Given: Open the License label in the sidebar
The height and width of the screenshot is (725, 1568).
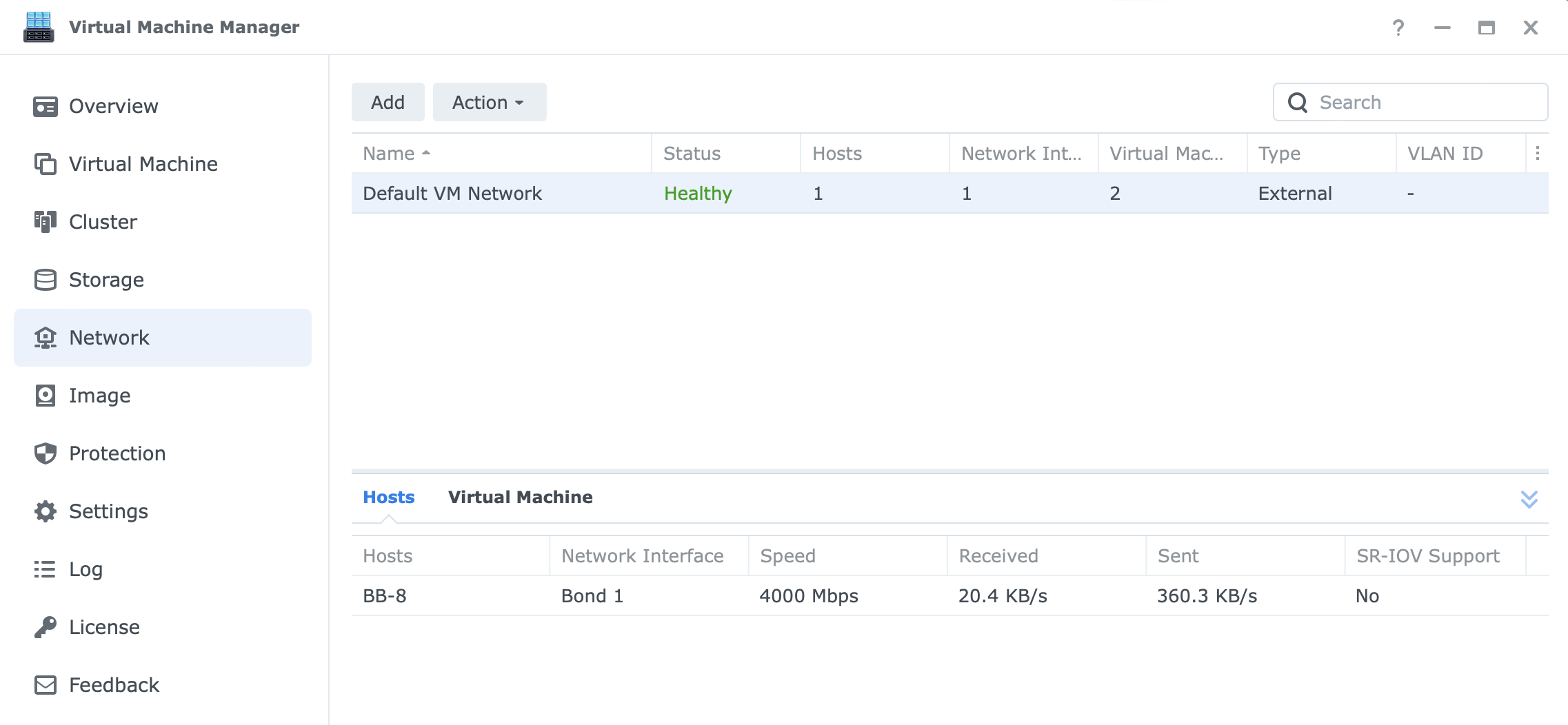Looking at the screenshot, I should click(104, 627).
